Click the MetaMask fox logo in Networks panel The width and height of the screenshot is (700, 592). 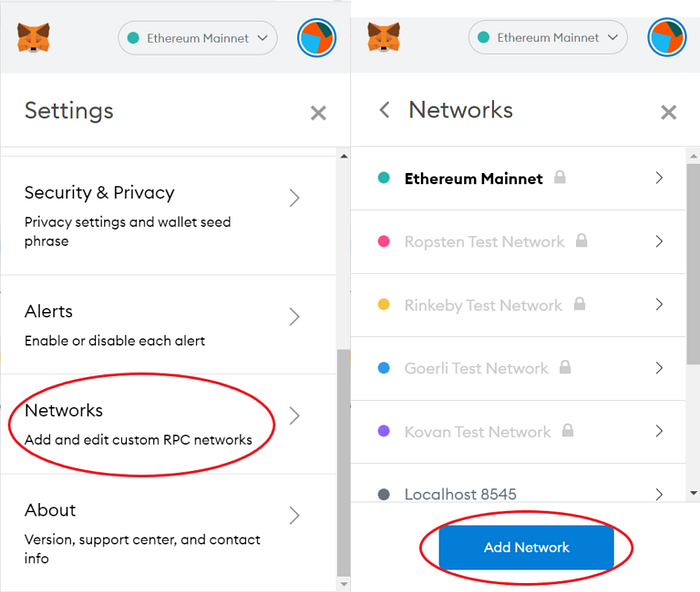384,38
